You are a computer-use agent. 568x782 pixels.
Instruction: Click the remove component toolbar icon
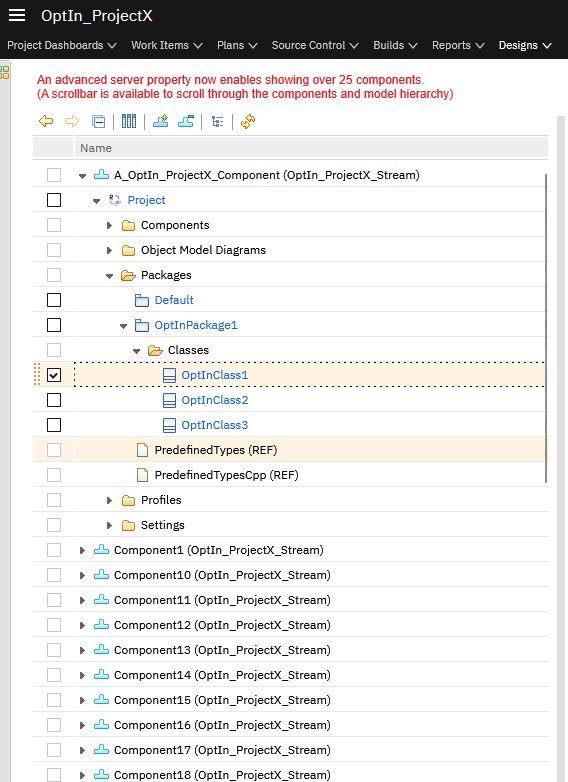(186, 121)
